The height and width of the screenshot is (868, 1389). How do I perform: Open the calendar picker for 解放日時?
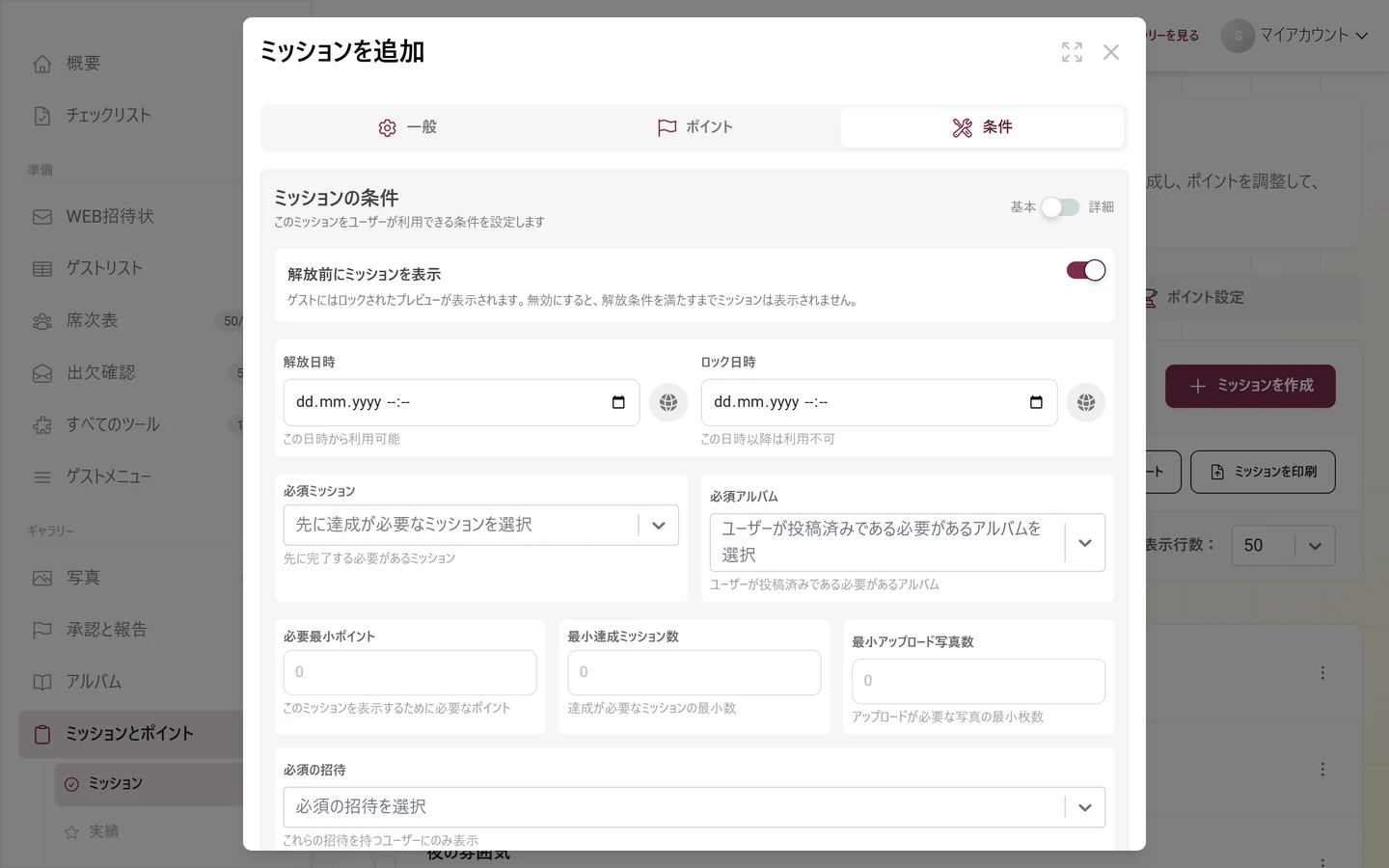618,402
